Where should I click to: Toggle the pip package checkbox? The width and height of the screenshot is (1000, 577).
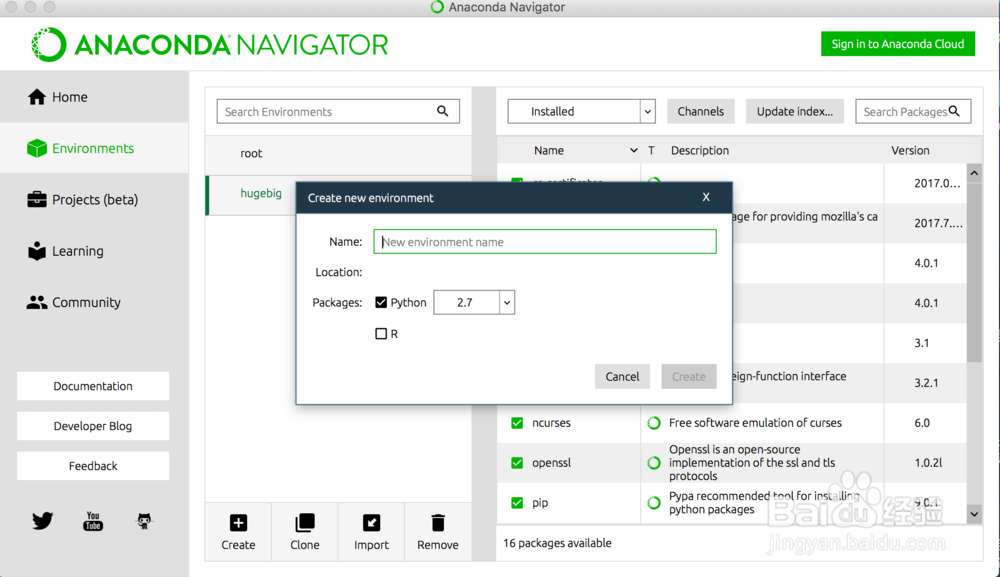(517, 502)
